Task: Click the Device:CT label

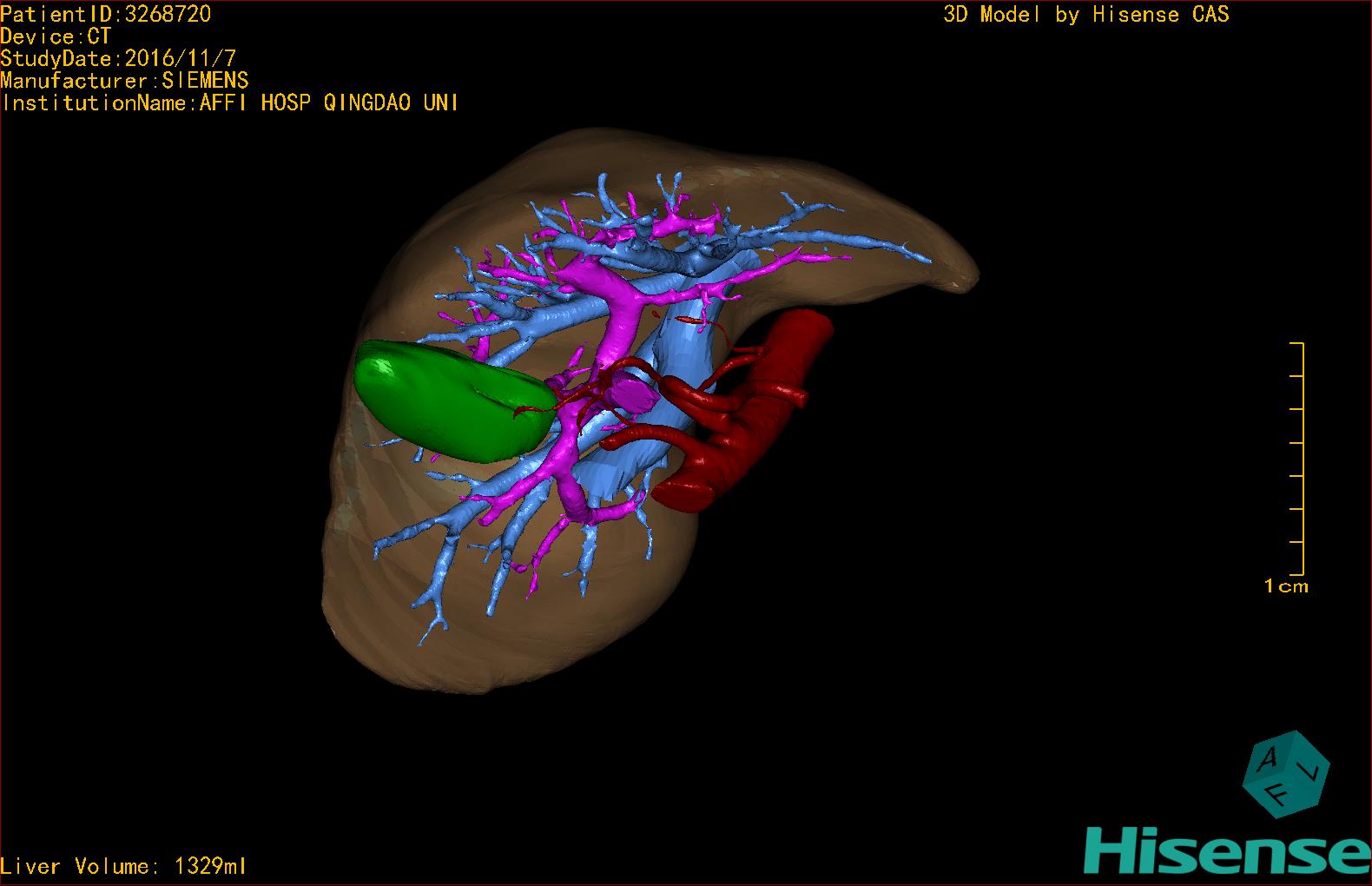Action: (56, 36)
